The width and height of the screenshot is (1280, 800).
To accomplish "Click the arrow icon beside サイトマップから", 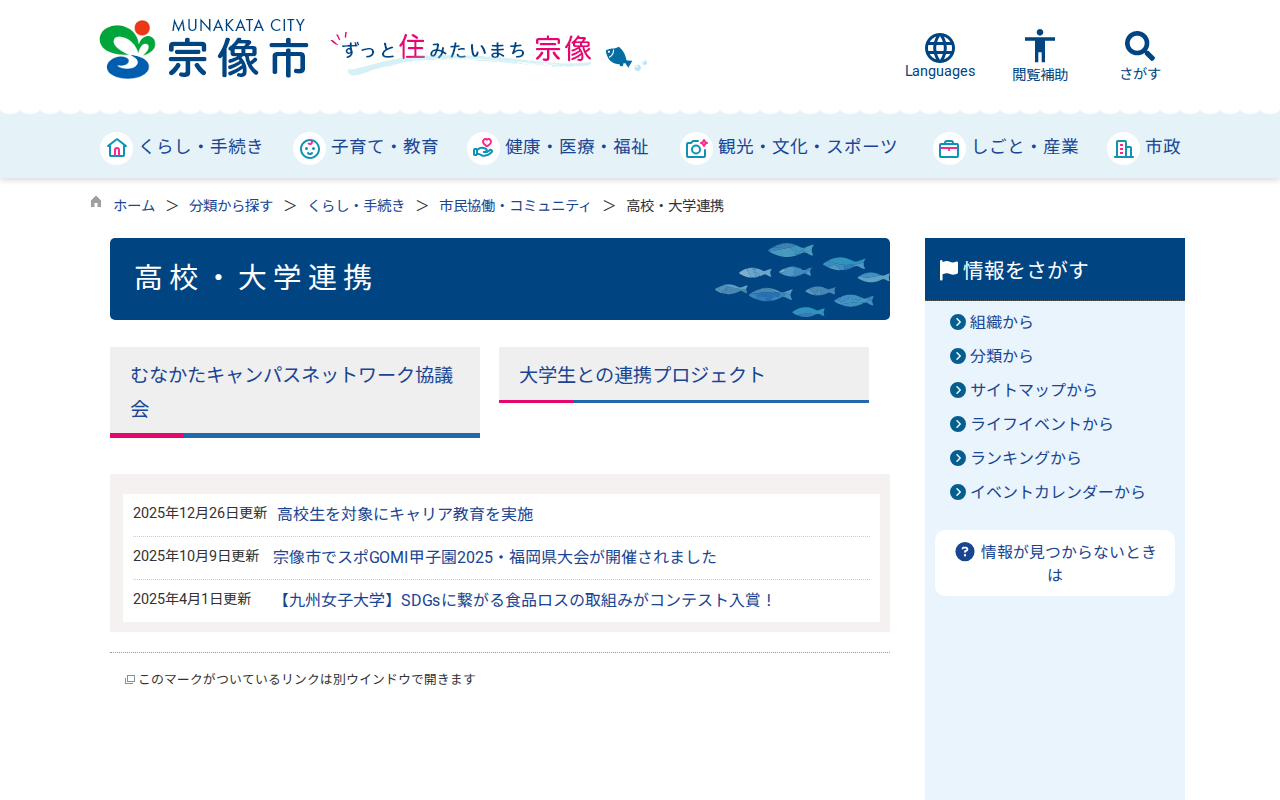I will [958, 390].
